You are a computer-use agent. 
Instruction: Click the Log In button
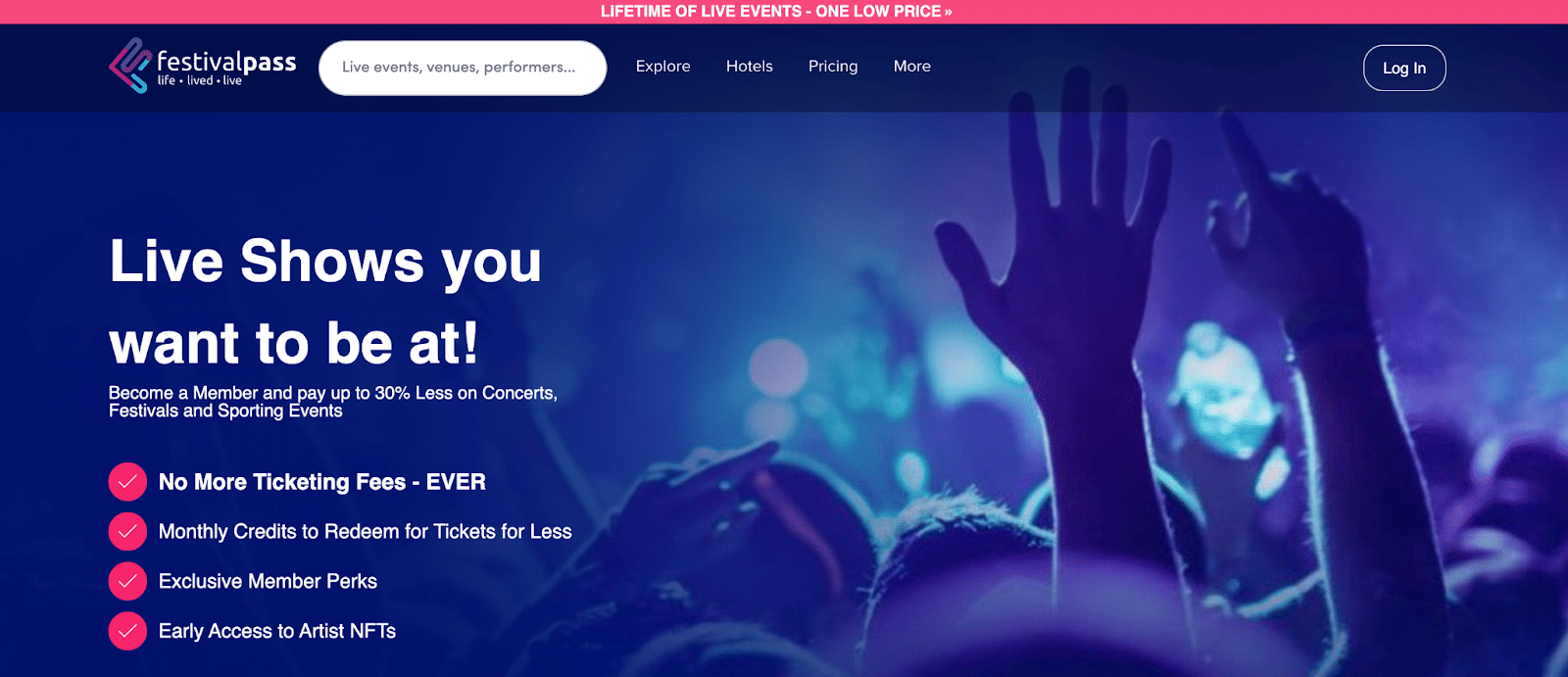(x=1404, y=69)
